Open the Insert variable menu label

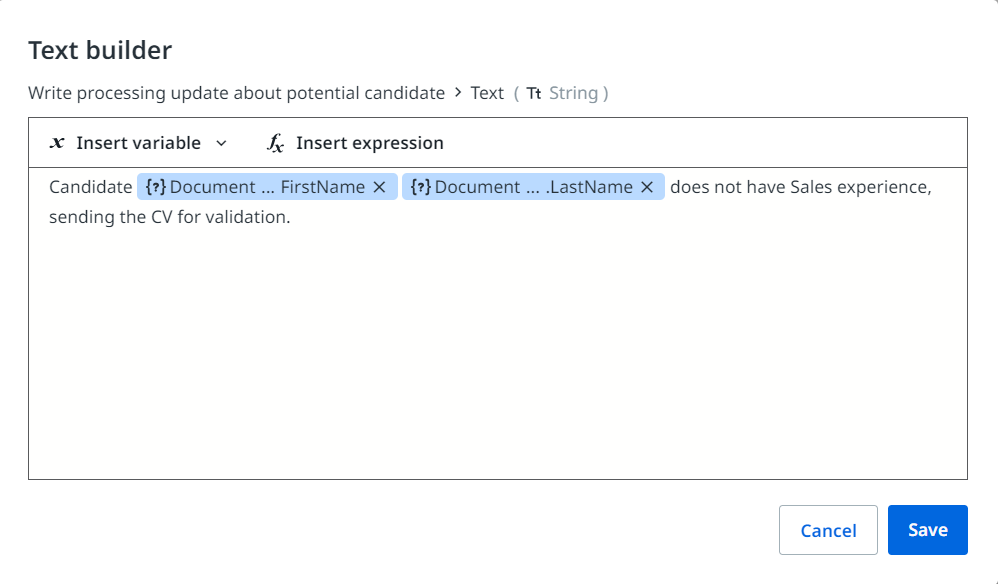138,143
